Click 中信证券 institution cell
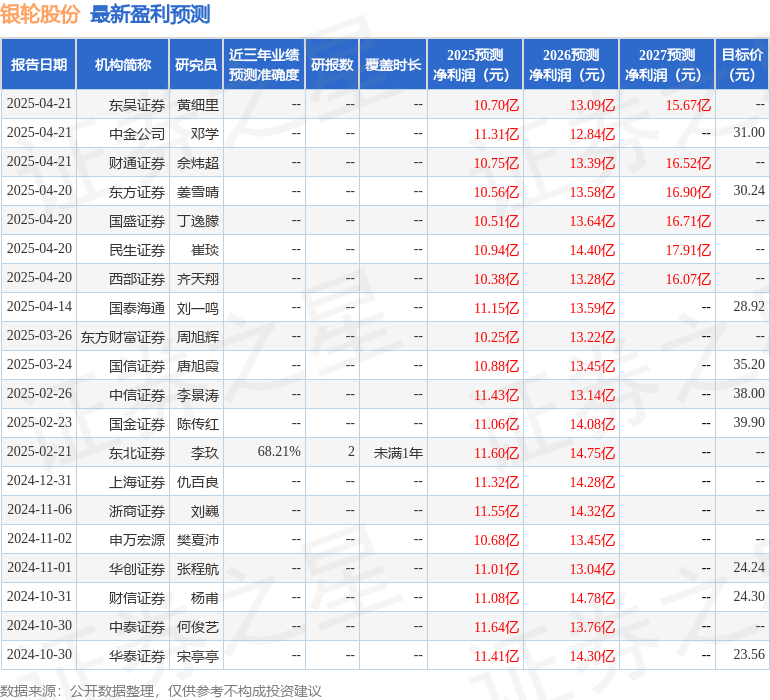 [x=137, y=395]
